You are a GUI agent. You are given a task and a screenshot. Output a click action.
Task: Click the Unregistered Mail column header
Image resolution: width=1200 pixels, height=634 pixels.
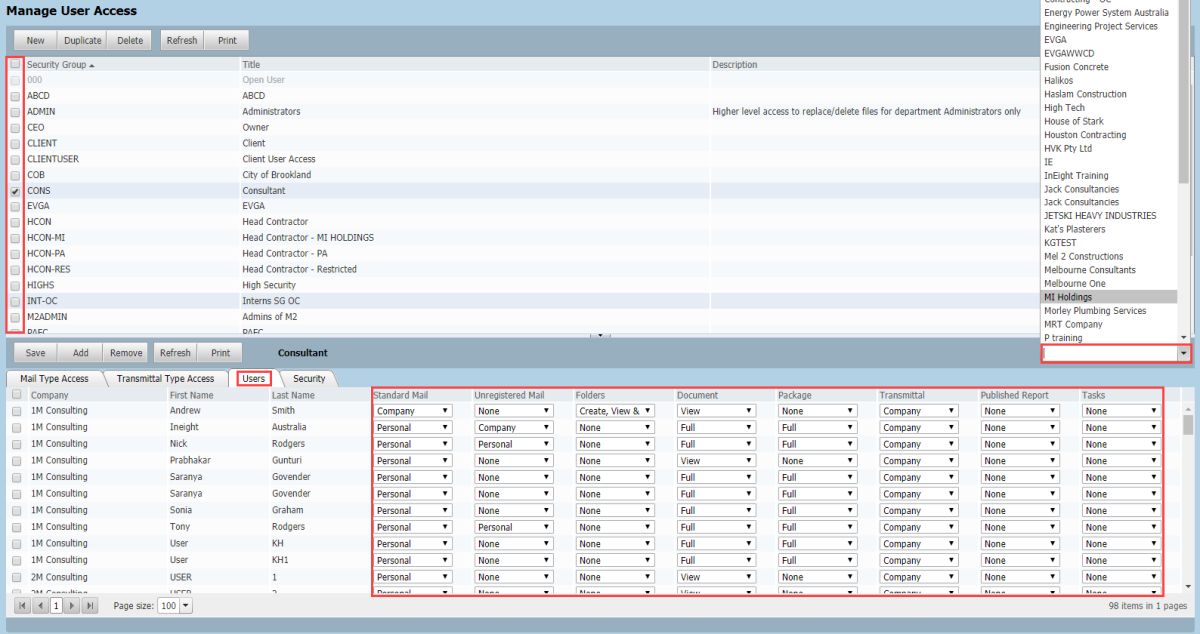tap(509, 395)
